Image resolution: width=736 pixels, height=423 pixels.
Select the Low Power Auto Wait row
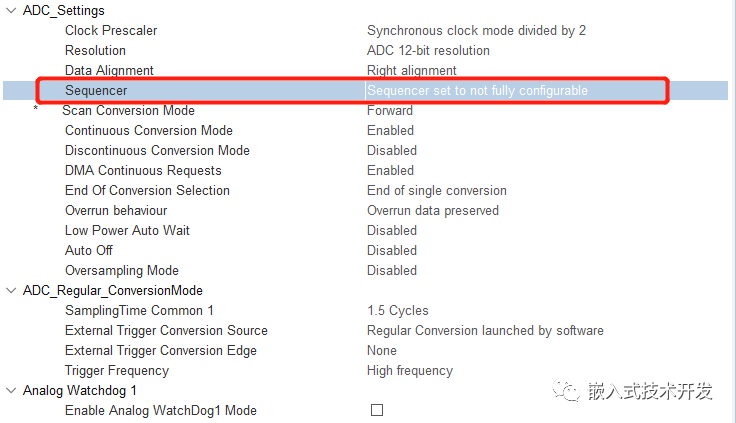127,230
